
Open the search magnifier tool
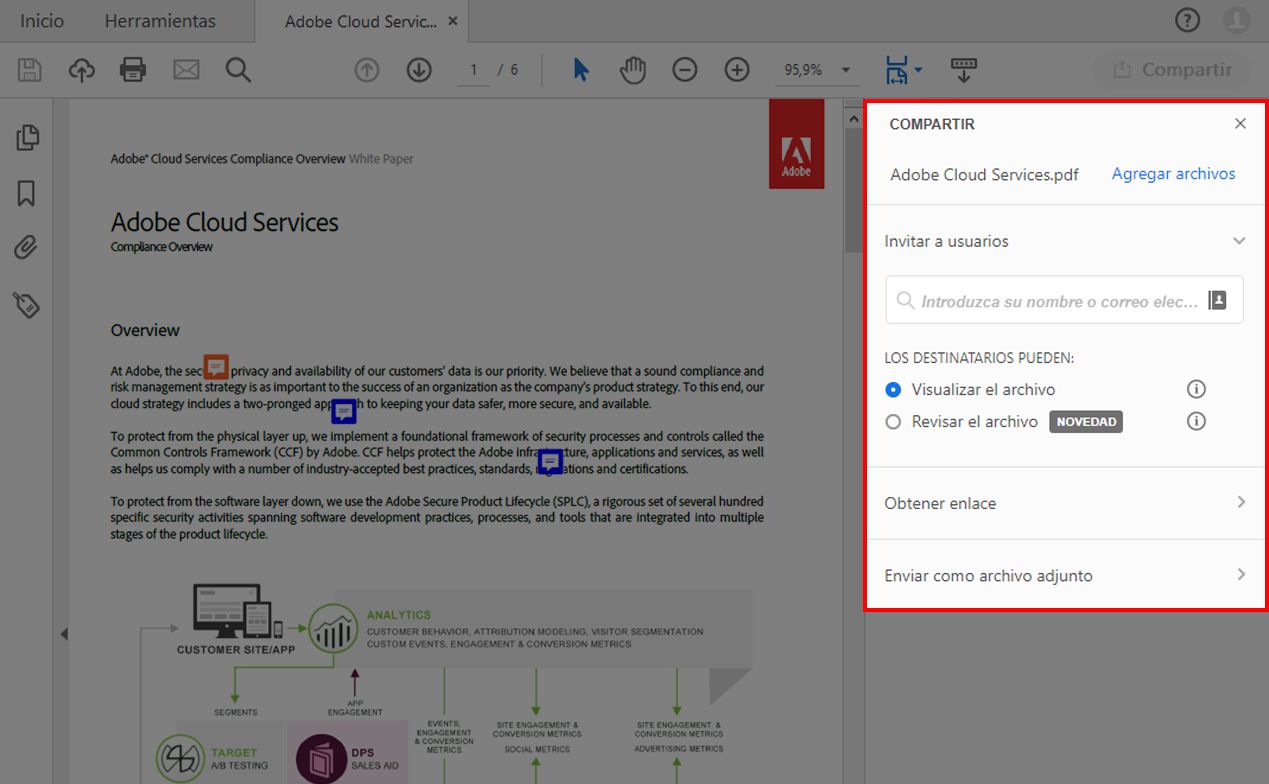tap(238, 70)
